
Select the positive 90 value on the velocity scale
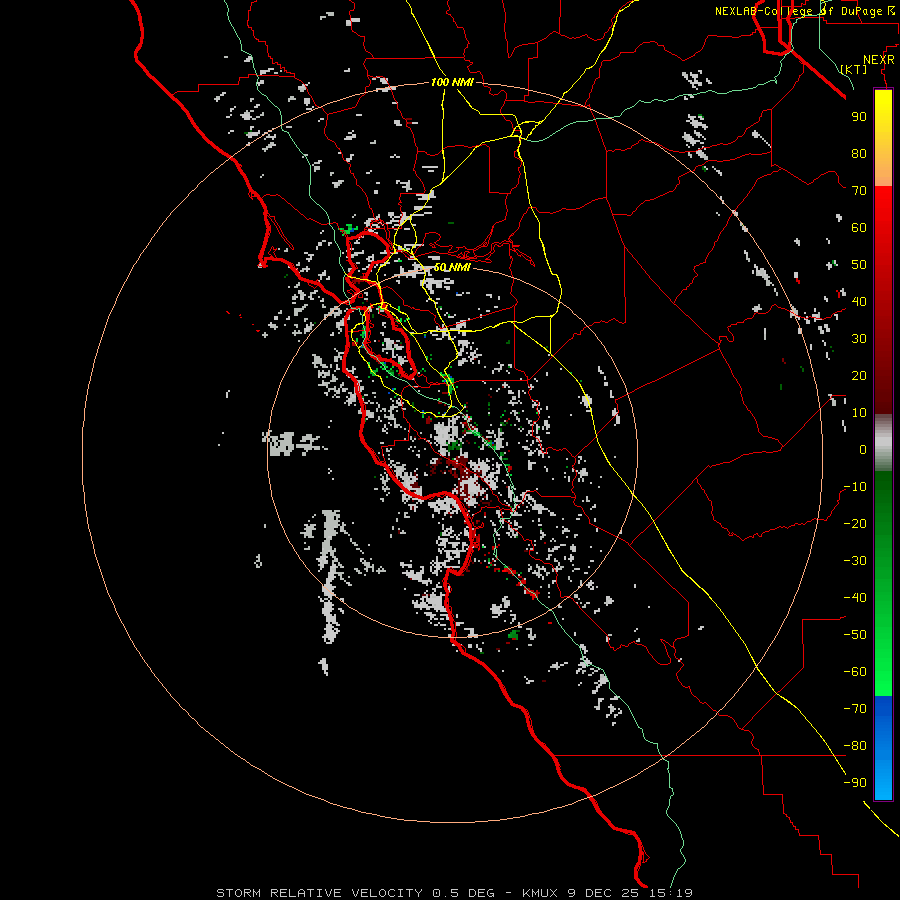pyautogui.click(x=859, y=117)
